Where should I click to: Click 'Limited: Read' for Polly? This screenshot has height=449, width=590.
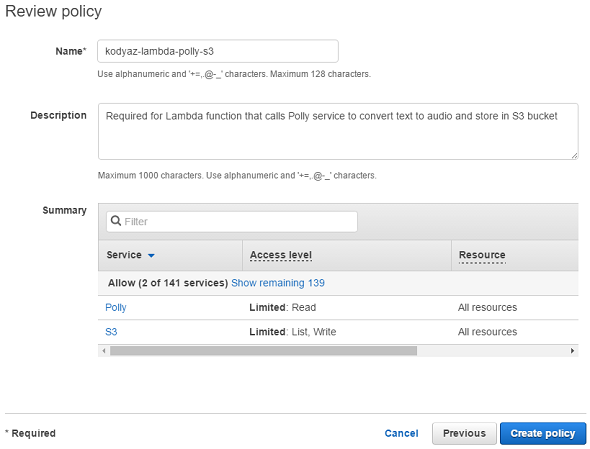[x=283, y=307]
